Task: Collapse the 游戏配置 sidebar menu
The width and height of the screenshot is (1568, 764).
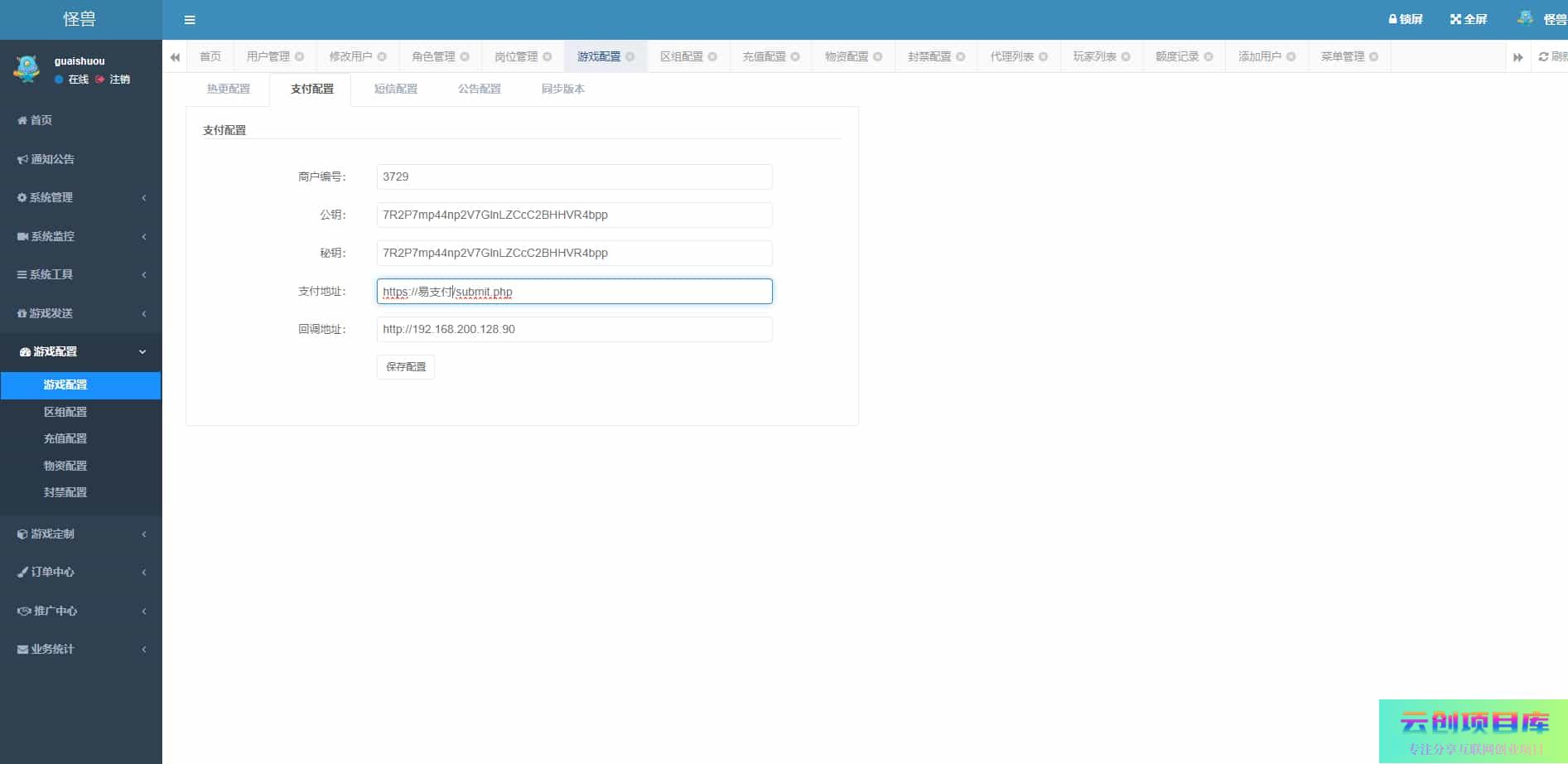Action: 80,351
